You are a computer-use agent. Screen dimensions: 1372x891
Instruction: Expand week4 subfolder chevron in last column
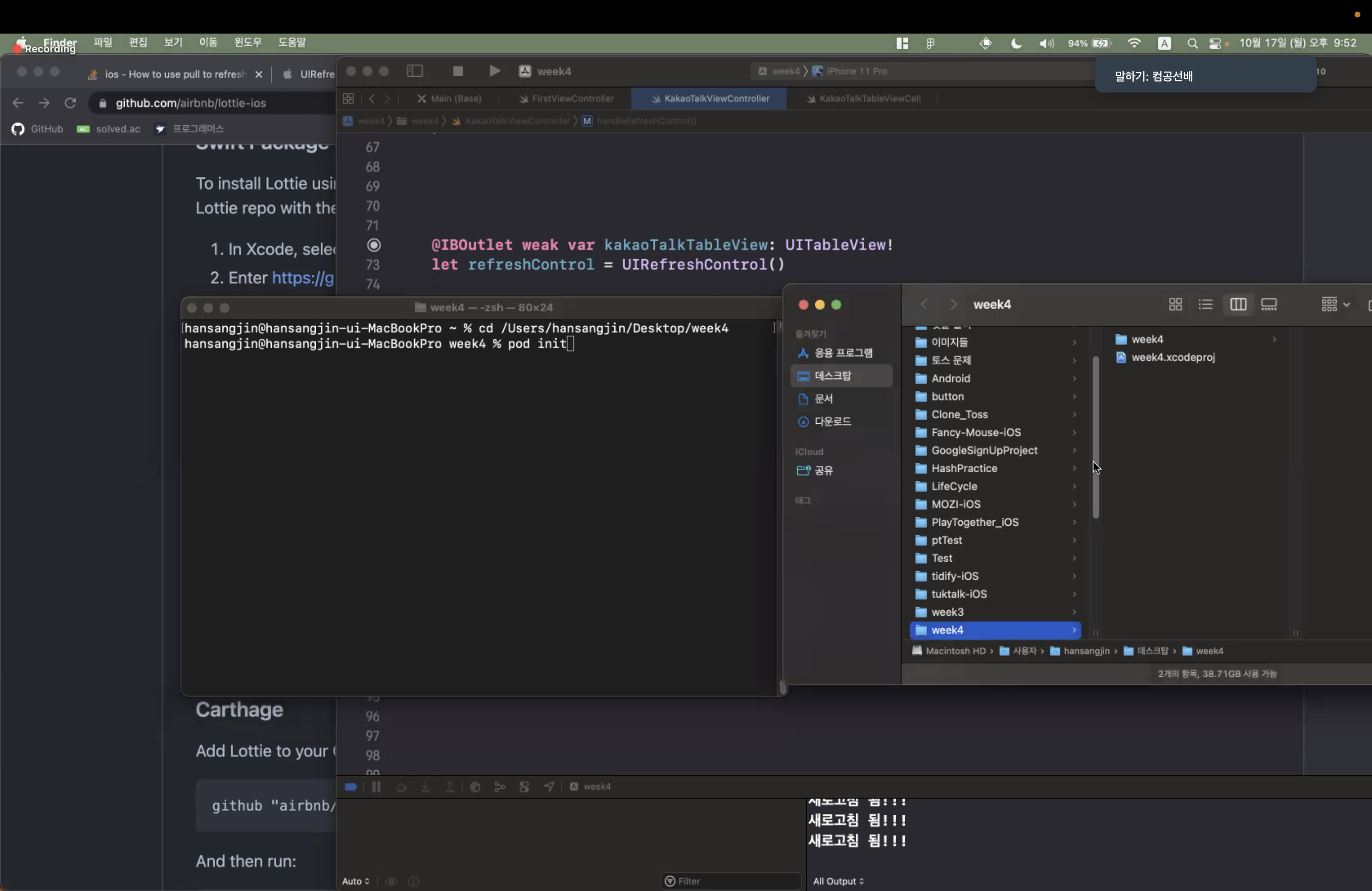[1274, 339]
